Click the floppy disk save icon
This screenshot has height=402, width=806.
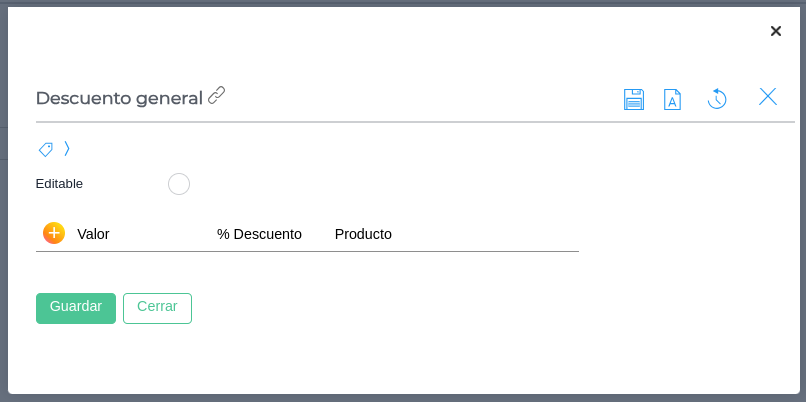click(x=634, y=99)
